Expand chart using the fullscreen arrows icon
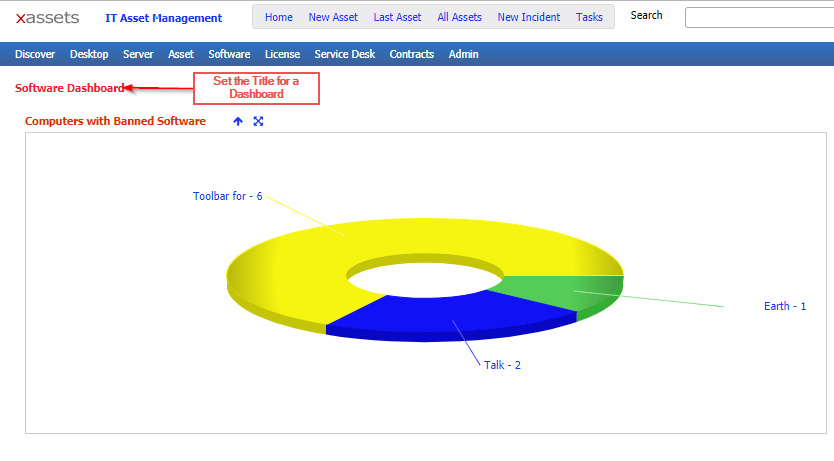The image size is (834, 461). point(258,121)
